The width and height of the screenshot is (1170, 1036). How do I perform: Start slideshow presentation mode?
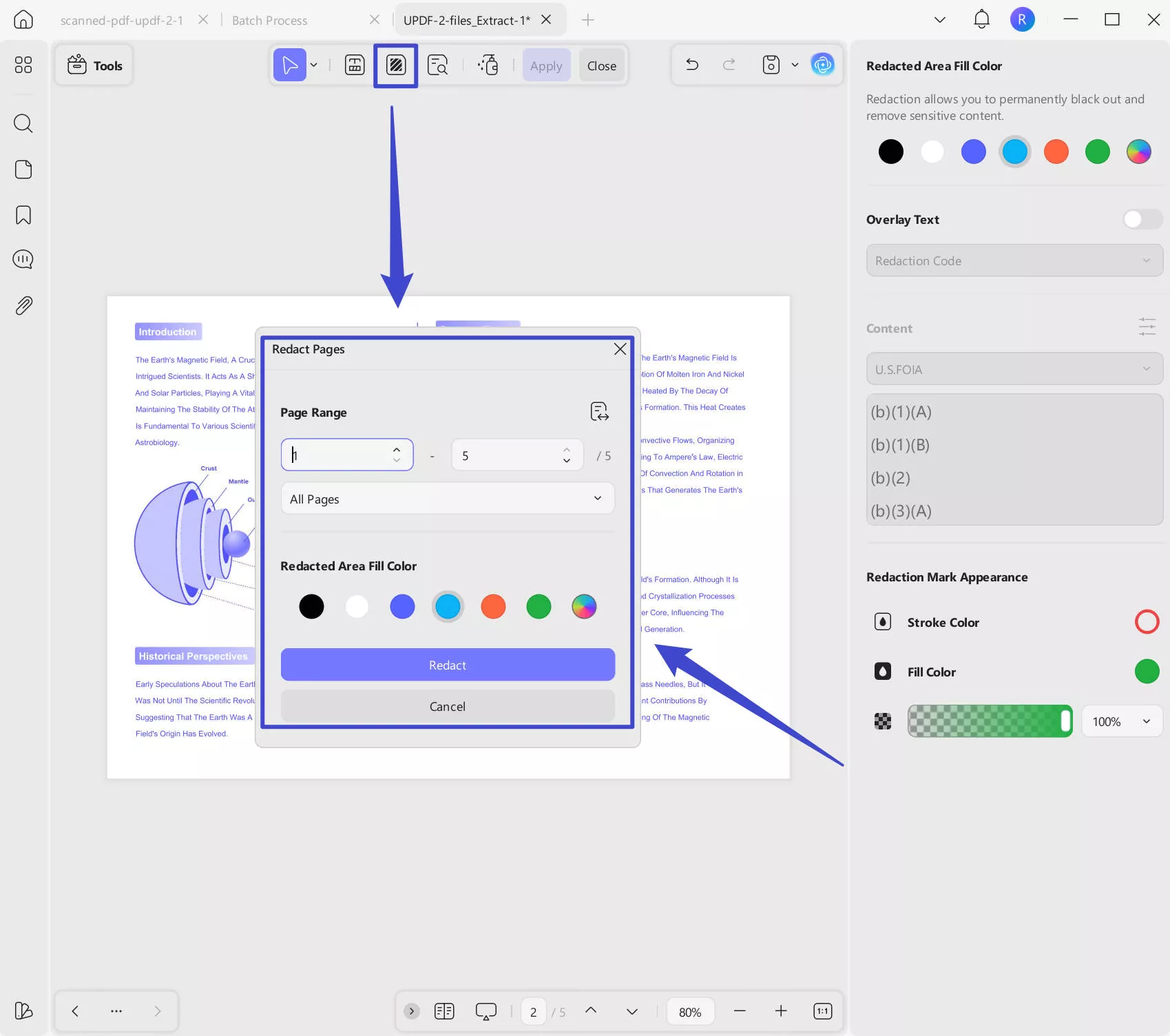(x=485, y=1011)
